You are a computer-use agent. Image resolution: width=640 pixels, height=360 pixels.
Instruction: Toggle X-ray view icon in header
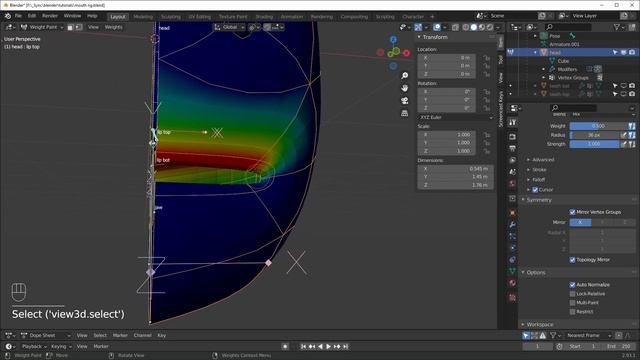tap(456, 27)
